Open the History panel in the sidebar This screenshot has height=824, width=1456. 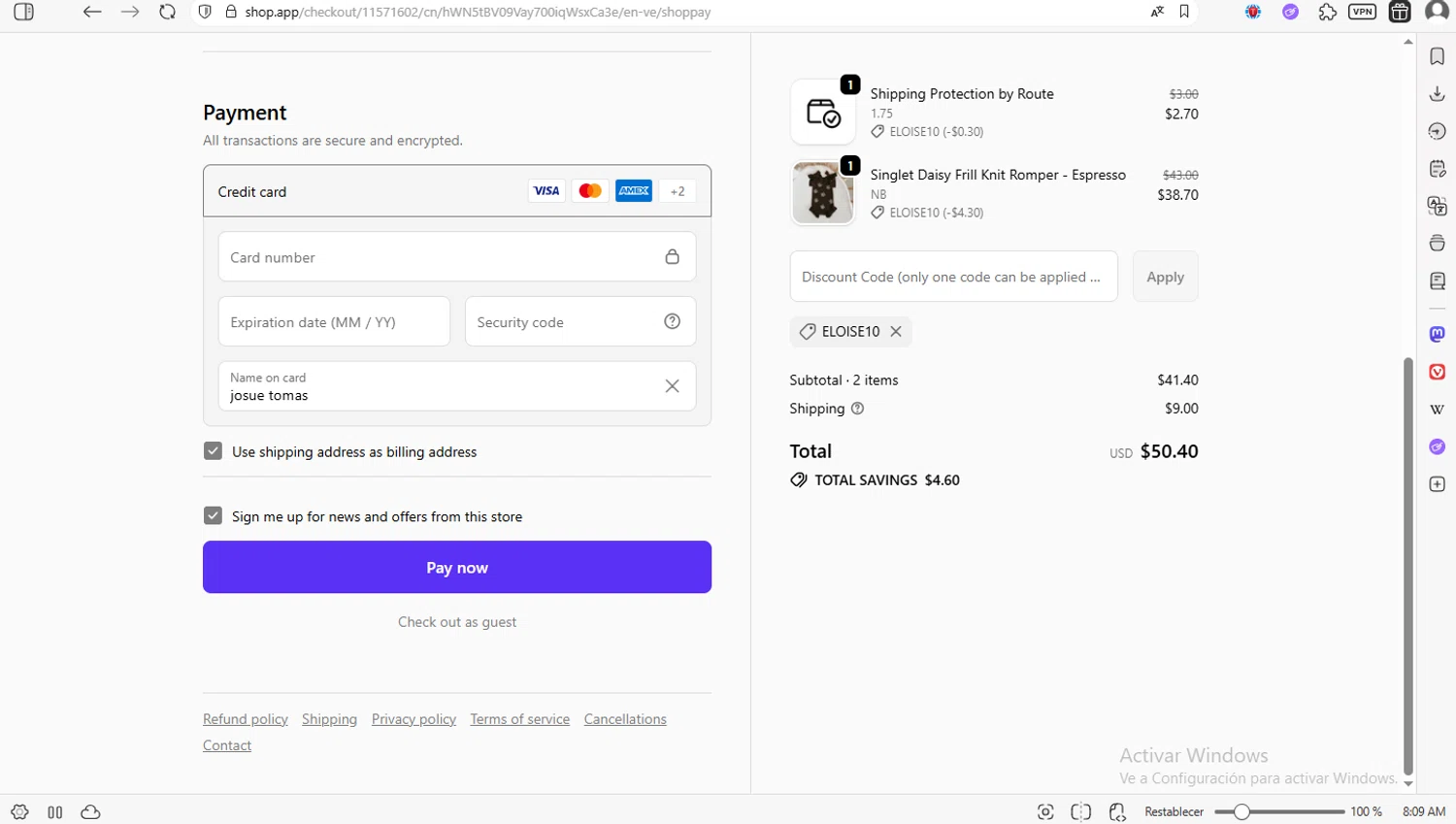[x=1438, y=131]
